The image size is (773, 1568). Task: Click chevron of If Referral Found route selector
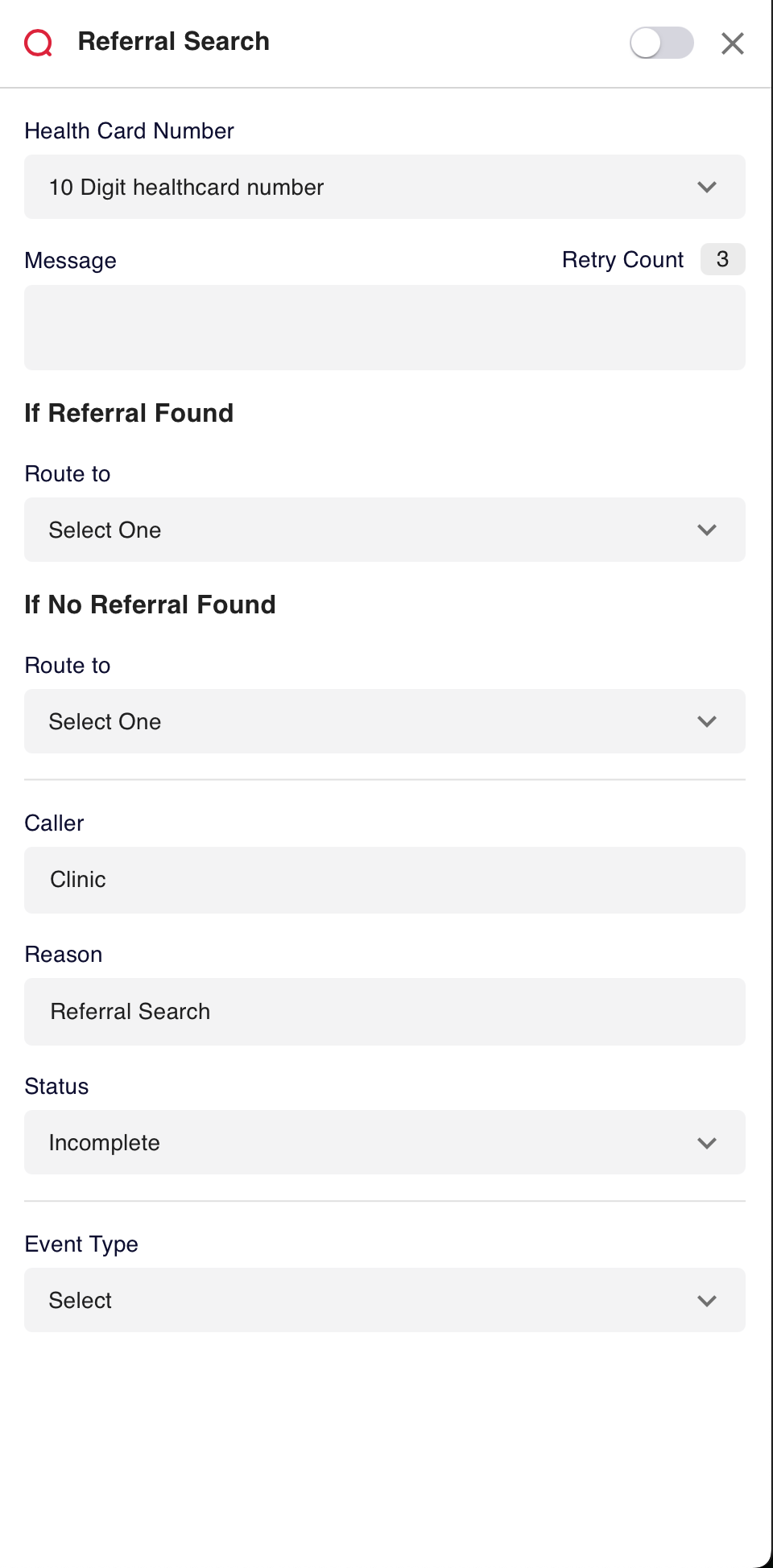tap(707, 530)
